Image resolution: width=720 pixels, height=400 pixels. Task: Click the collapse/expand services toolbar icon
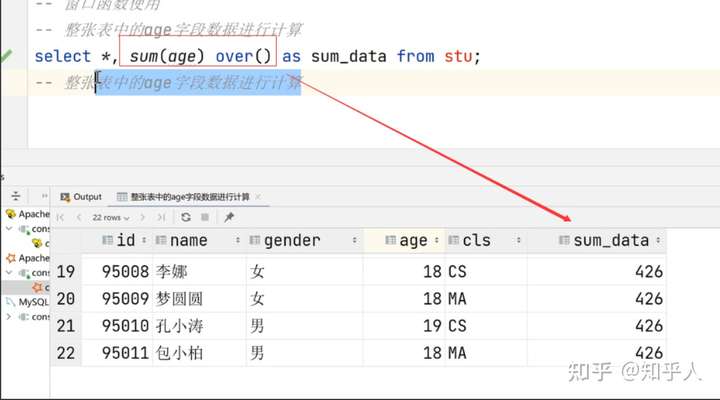coord(16,197)
